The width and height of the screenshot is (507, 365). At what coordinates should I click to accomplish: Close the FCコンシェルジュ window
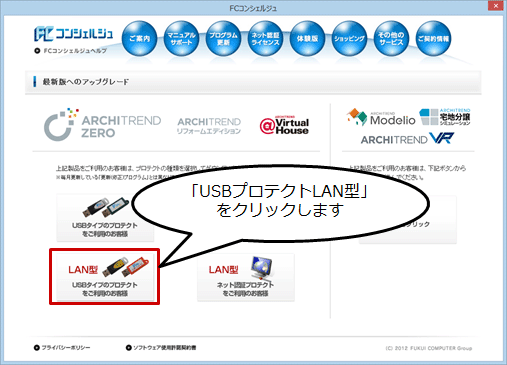click(496, 6)
